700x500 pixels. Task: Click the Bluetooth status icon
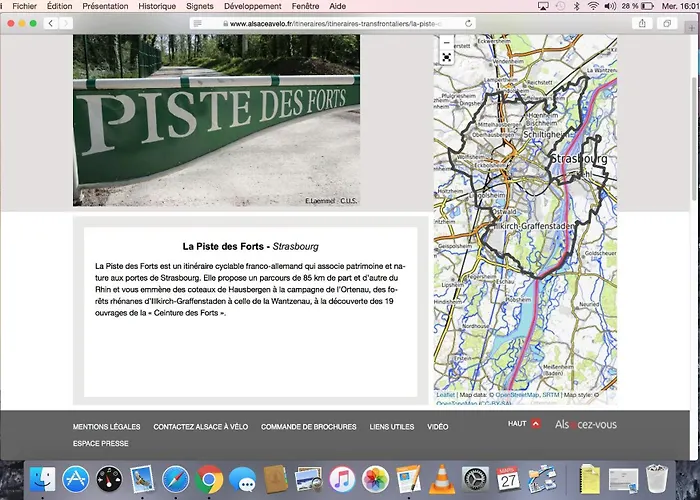[576, 6]
